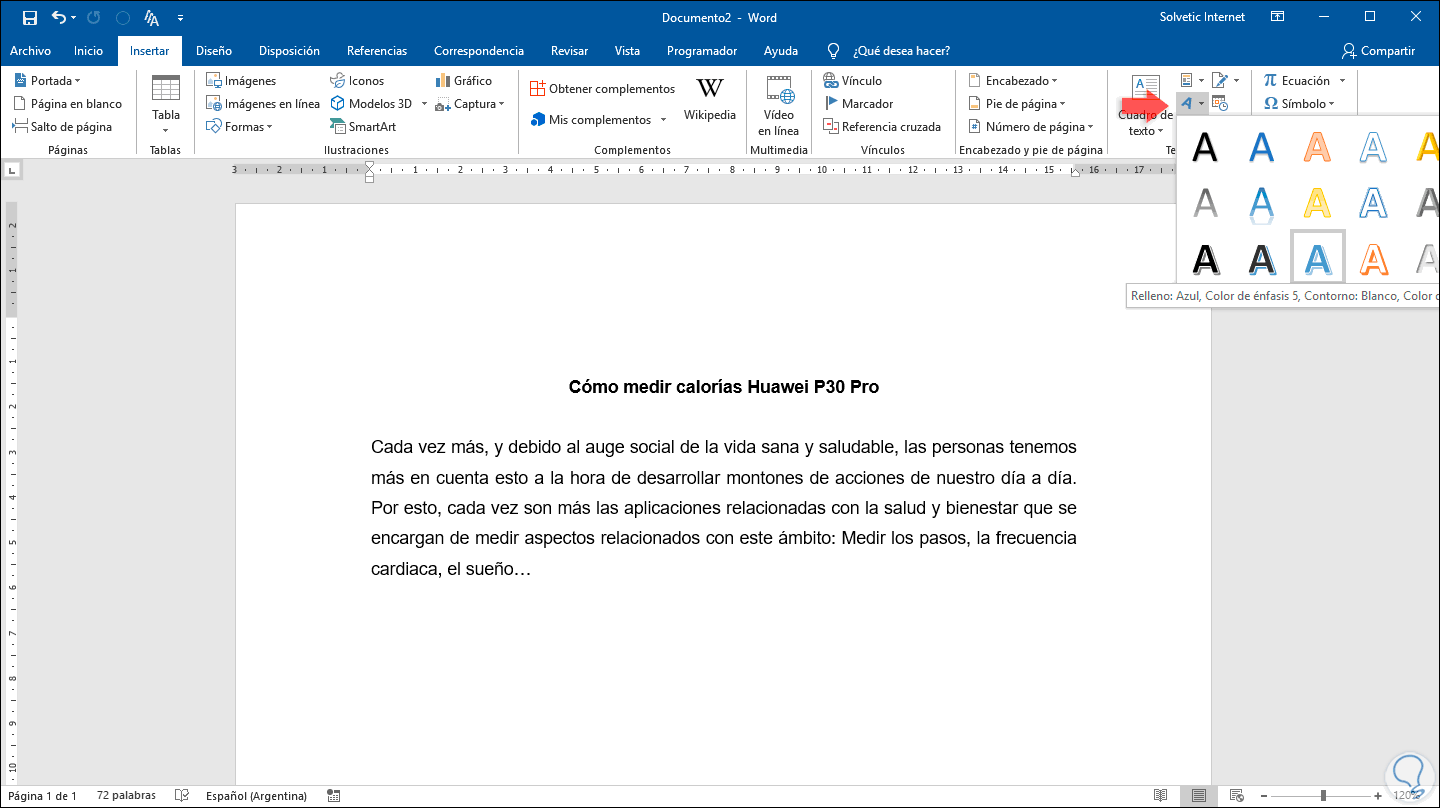This screenshot has width=1440, height=808.
Task: Select the yellow gold WordArt style in second row
Action: 1319,202
